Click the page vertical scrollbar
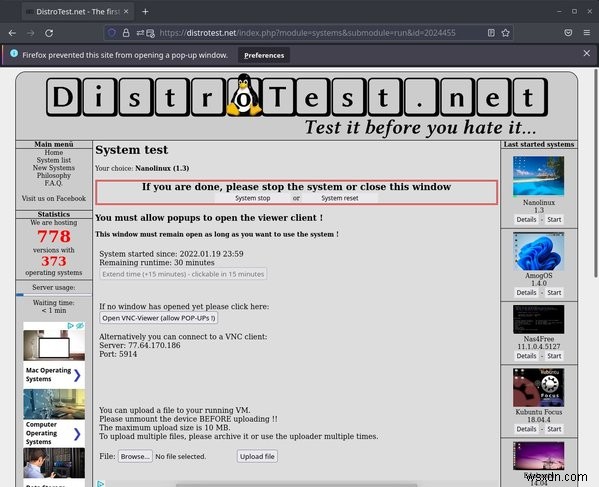Screen dimensions: 599x487 pos(596,174)
